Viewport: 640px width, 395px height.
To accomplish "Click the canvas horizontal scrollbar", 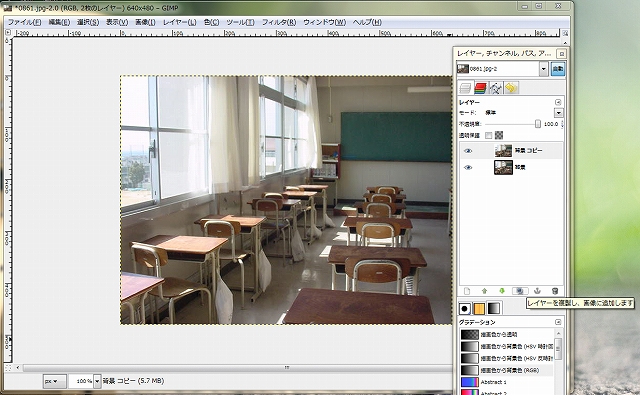I will (x=237, y=368).
